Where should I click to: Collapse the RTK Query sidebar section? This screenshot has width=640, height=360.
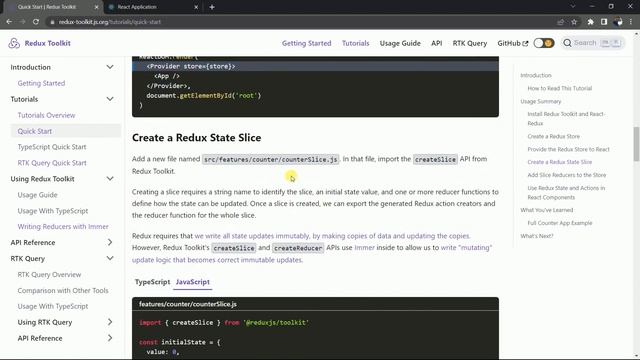pyautogui.click(x=110, y=258)
